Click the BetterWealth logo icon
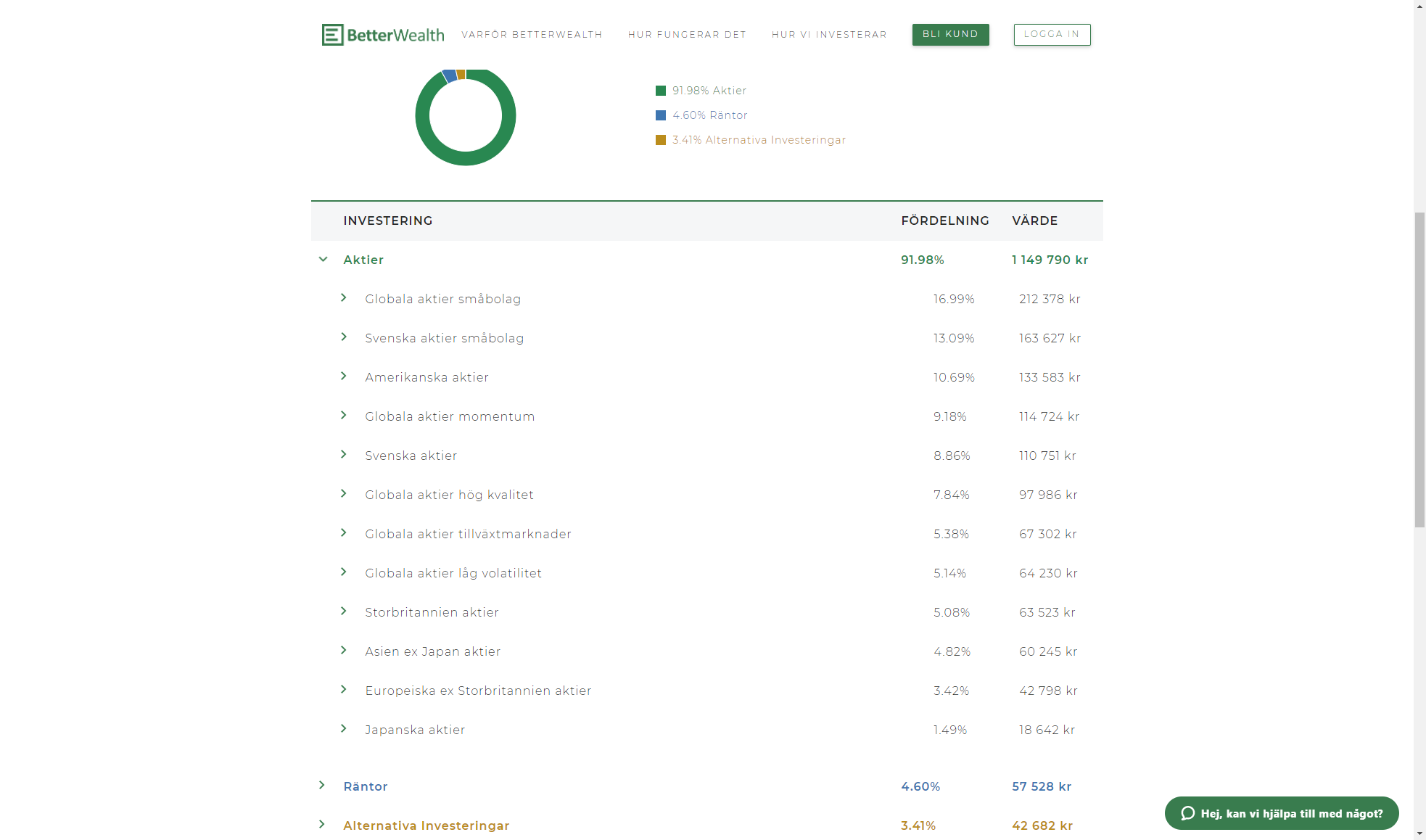The width and height of the screenshot is (1426, 840). tap(332, 34)
